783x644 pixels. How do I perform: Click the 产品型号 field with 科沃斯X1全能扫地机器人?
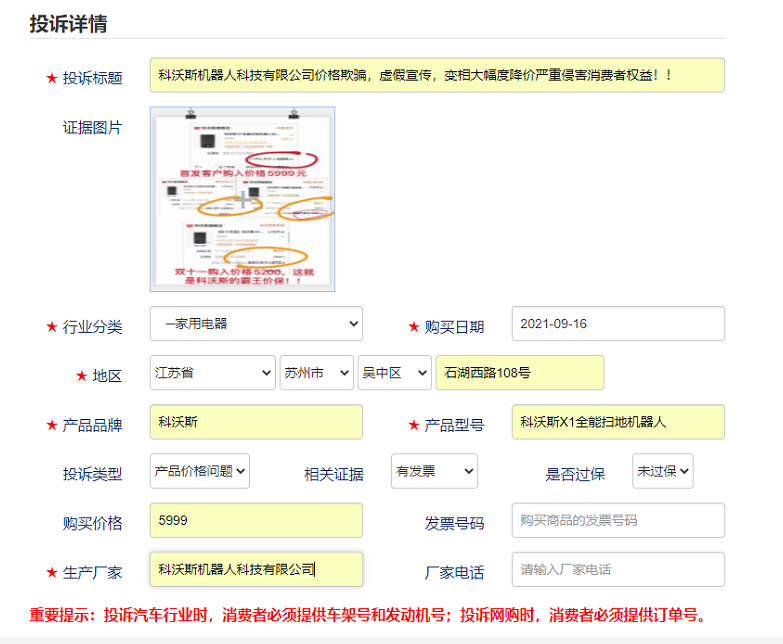(618, 422)
